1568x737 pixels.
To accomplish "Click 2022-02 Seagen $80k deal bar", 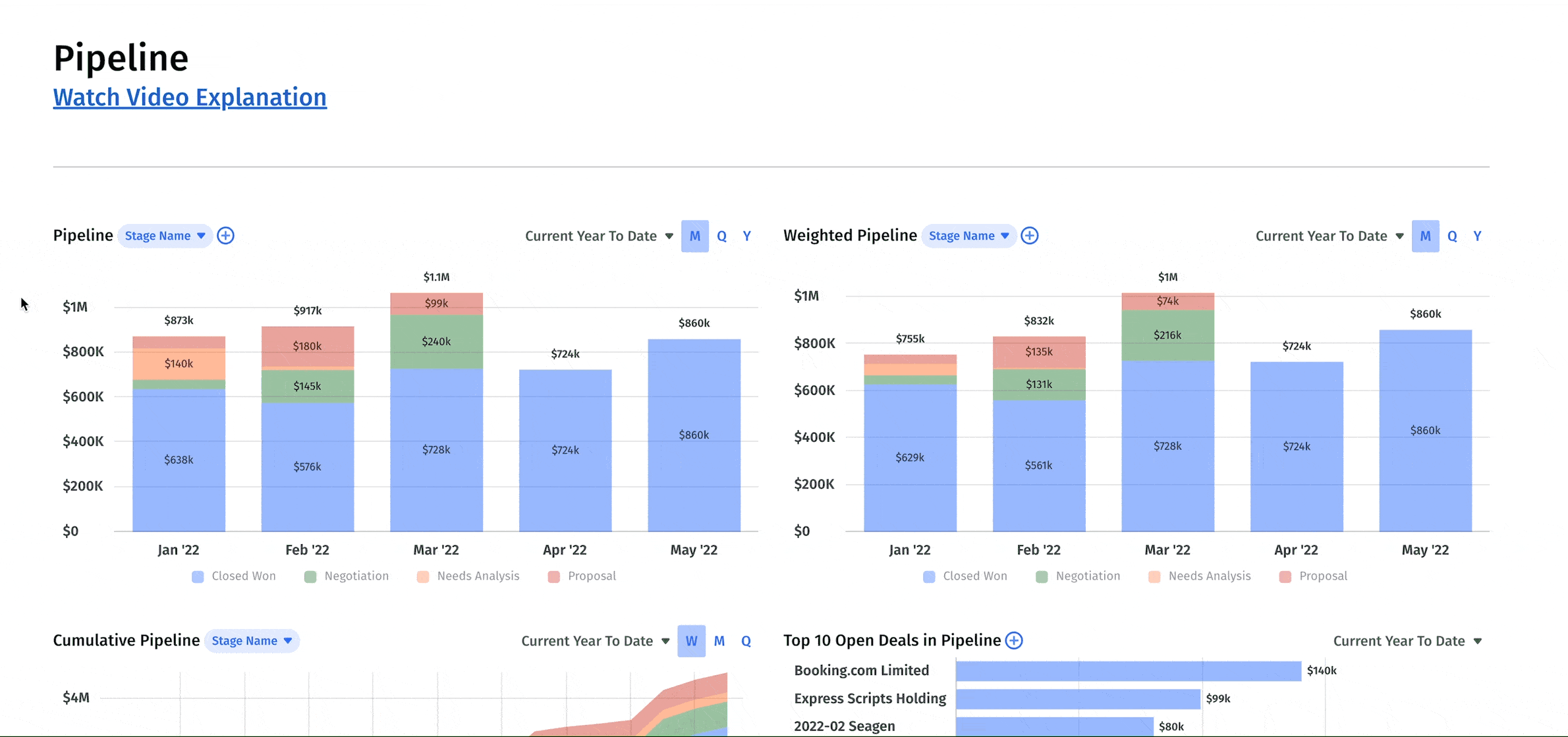I will (x=1055, y=726).
